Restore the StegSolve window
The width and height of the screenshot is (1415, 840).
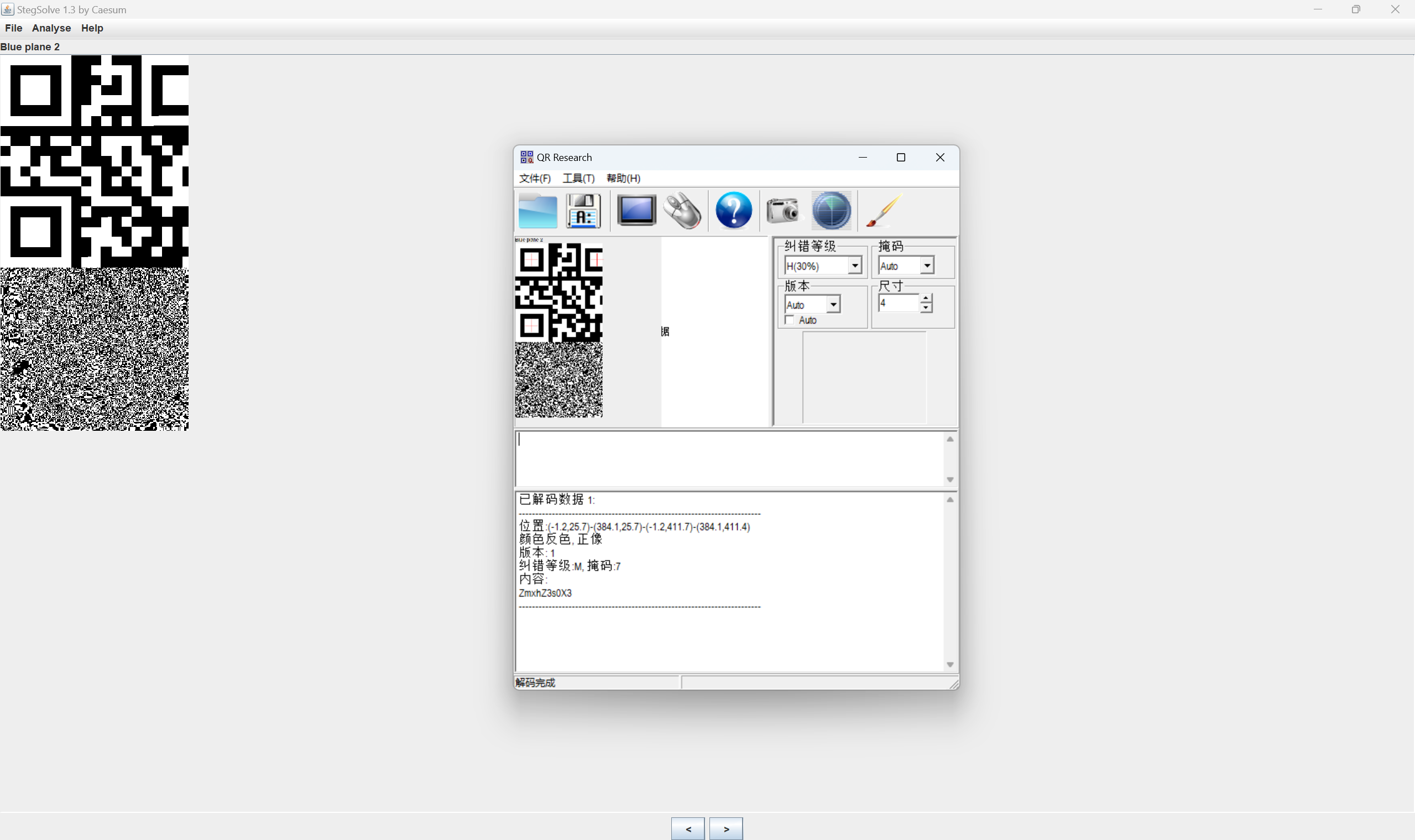1356,9
